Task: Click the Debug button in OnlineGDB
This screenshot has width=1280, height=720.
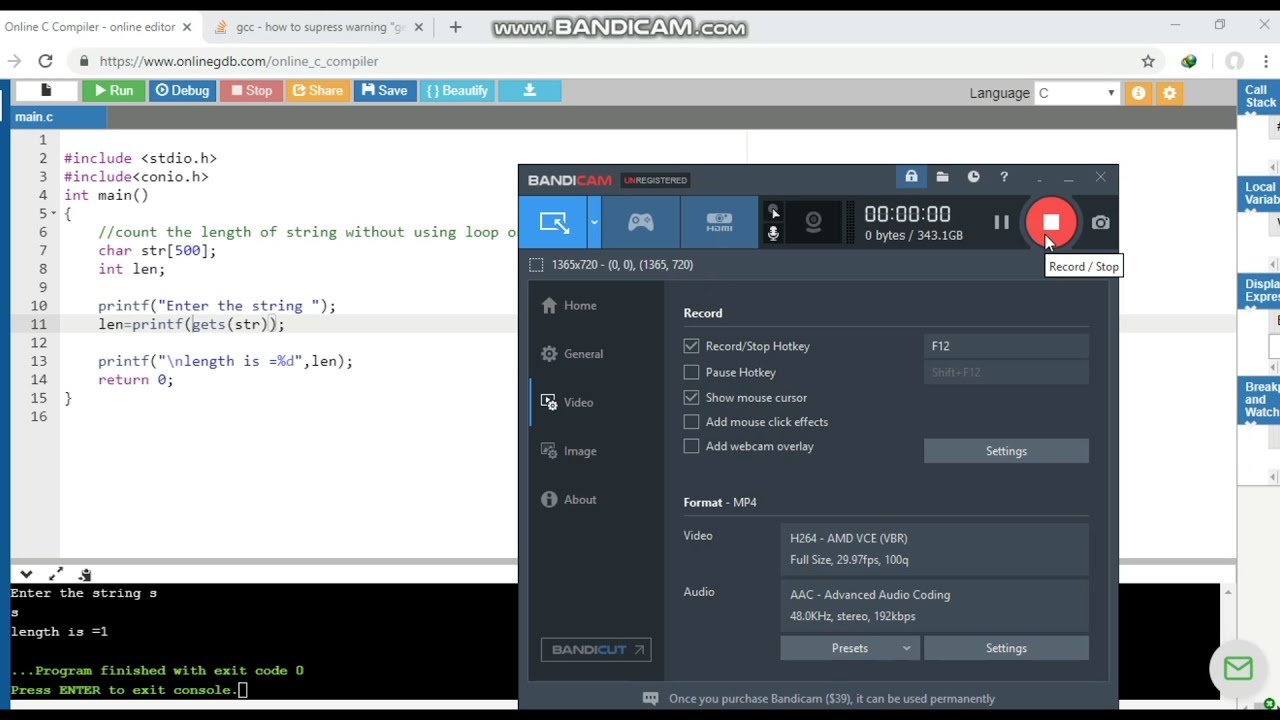Action: 182,91
